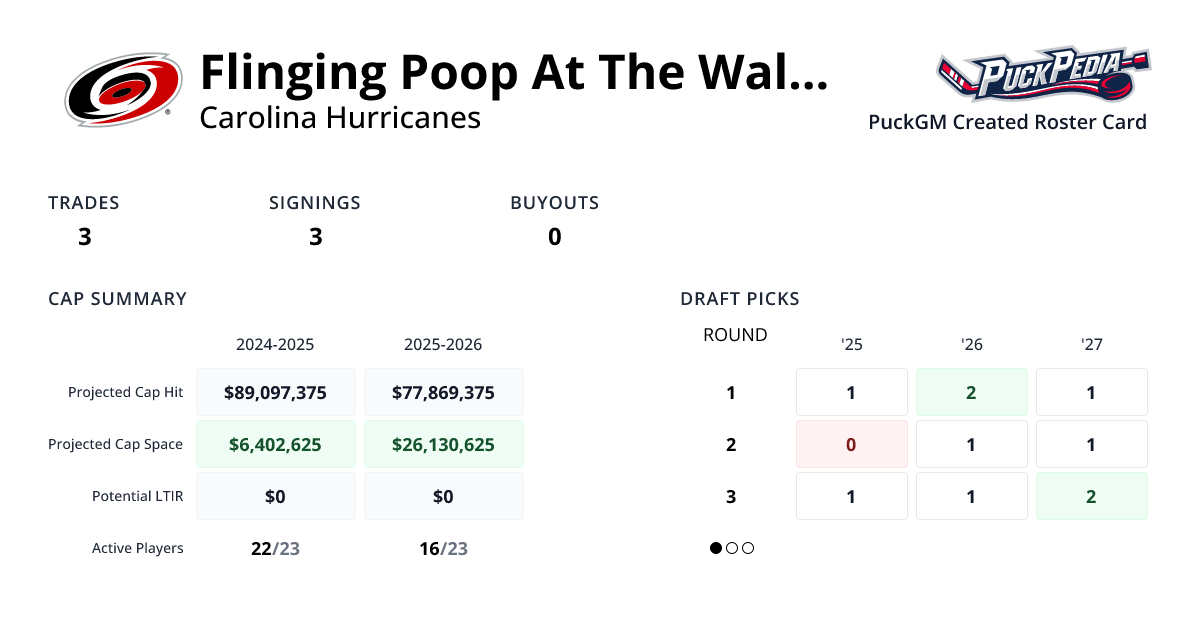This screenshot has width=1200, height=630.
Task: Click the red second-round '25 pick cell
Action: click(x=851, y=444)
